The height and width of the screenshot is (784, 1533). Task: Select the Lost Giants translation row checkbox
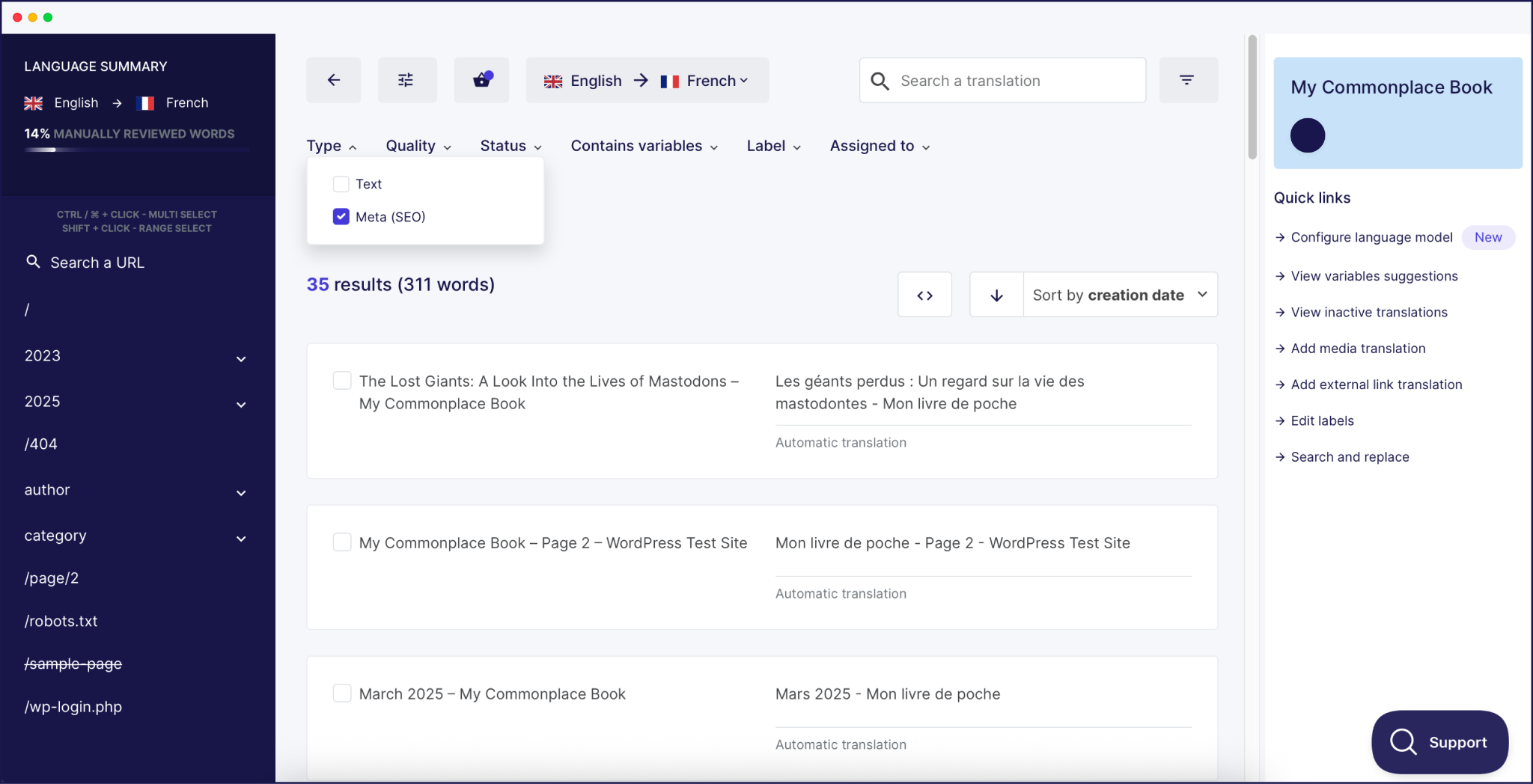[341, 380]
